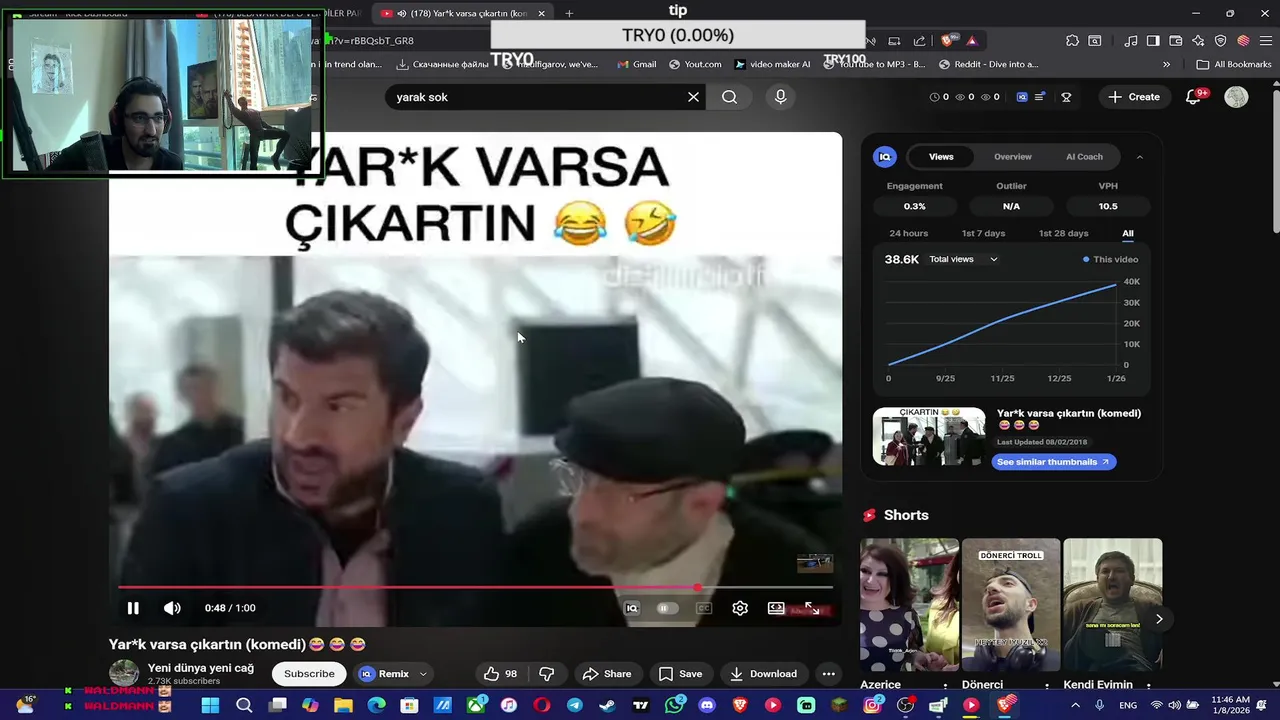This screenshot has height=720, width=1280.
Task: Open the Yeni dünya yeni çağ channel avatar
Action: [x=124, y=673]
